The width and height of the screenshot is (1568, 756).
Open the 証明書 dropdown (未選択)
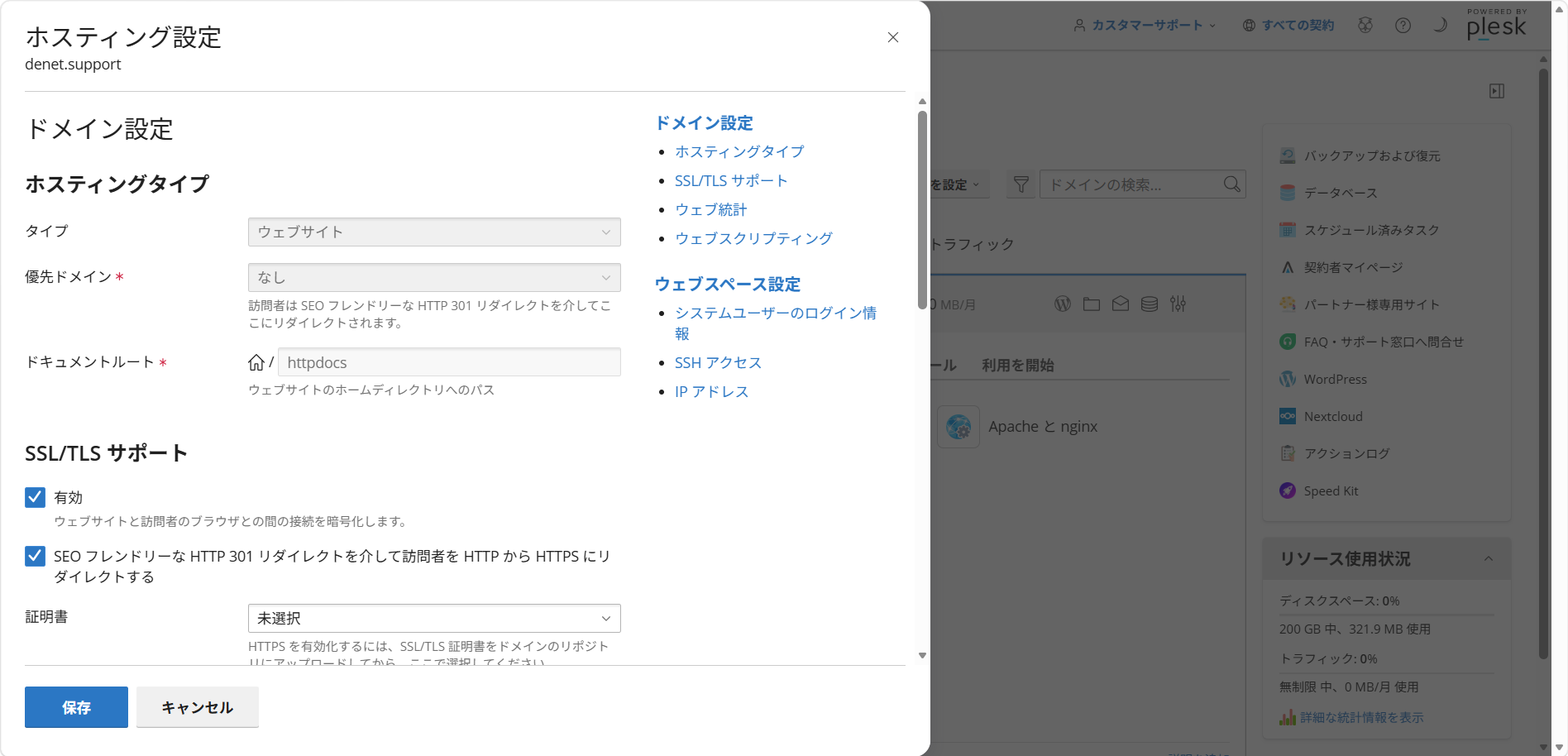point(434,618)
